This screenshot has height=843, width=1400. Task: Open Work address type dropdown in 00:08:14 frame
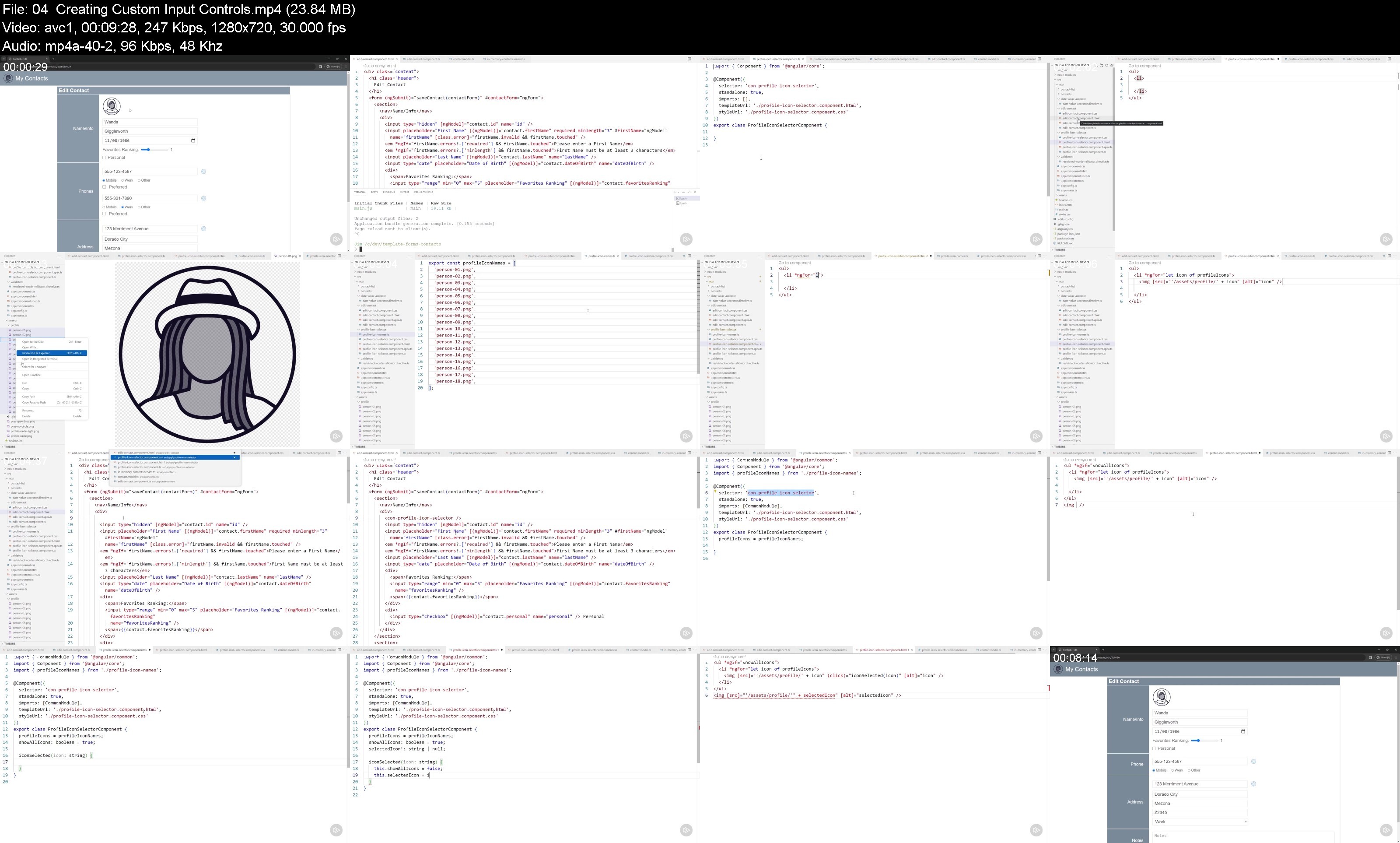(1200, 822)
